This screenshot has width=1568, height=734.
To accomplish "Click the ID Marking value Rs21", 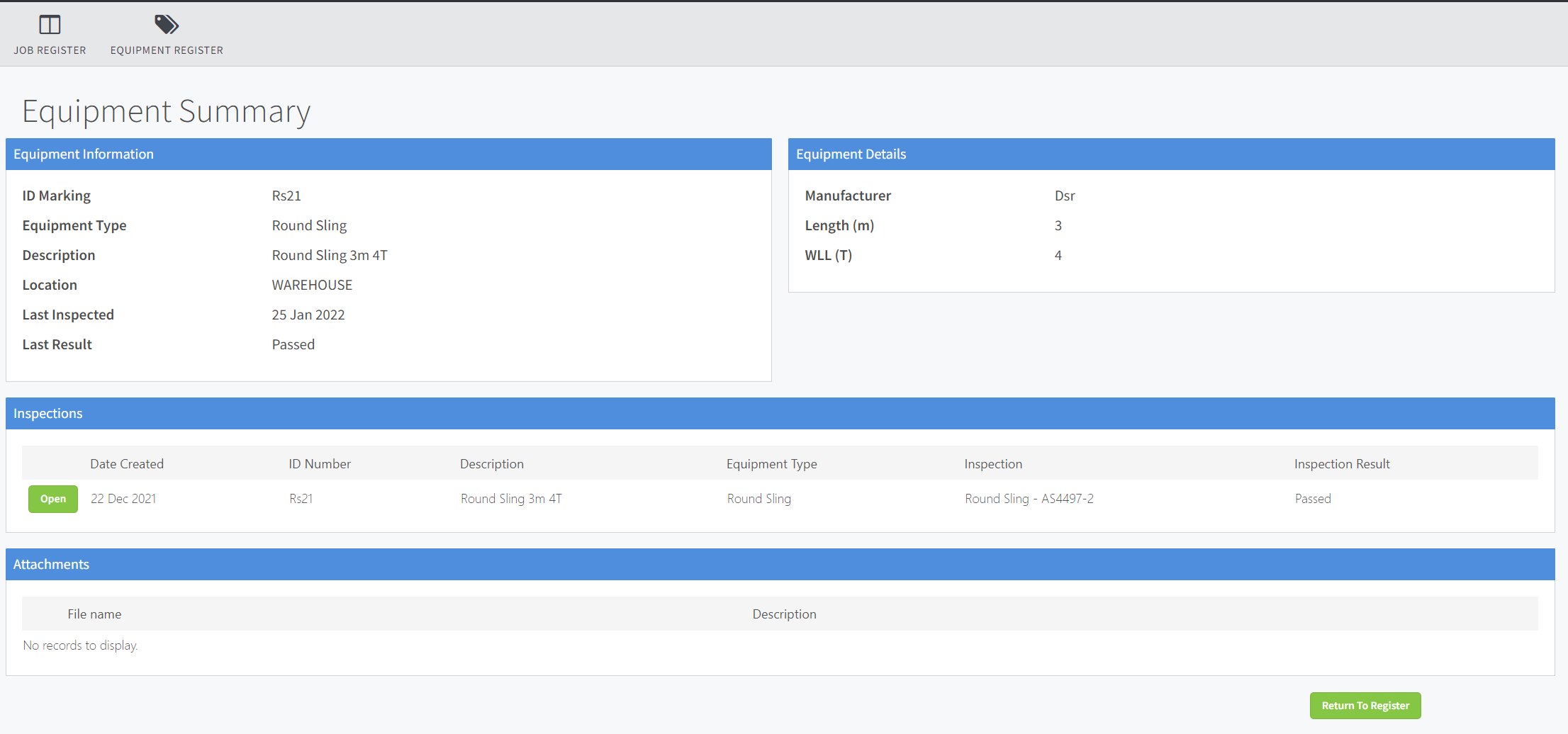I will (x=286, y=196).
